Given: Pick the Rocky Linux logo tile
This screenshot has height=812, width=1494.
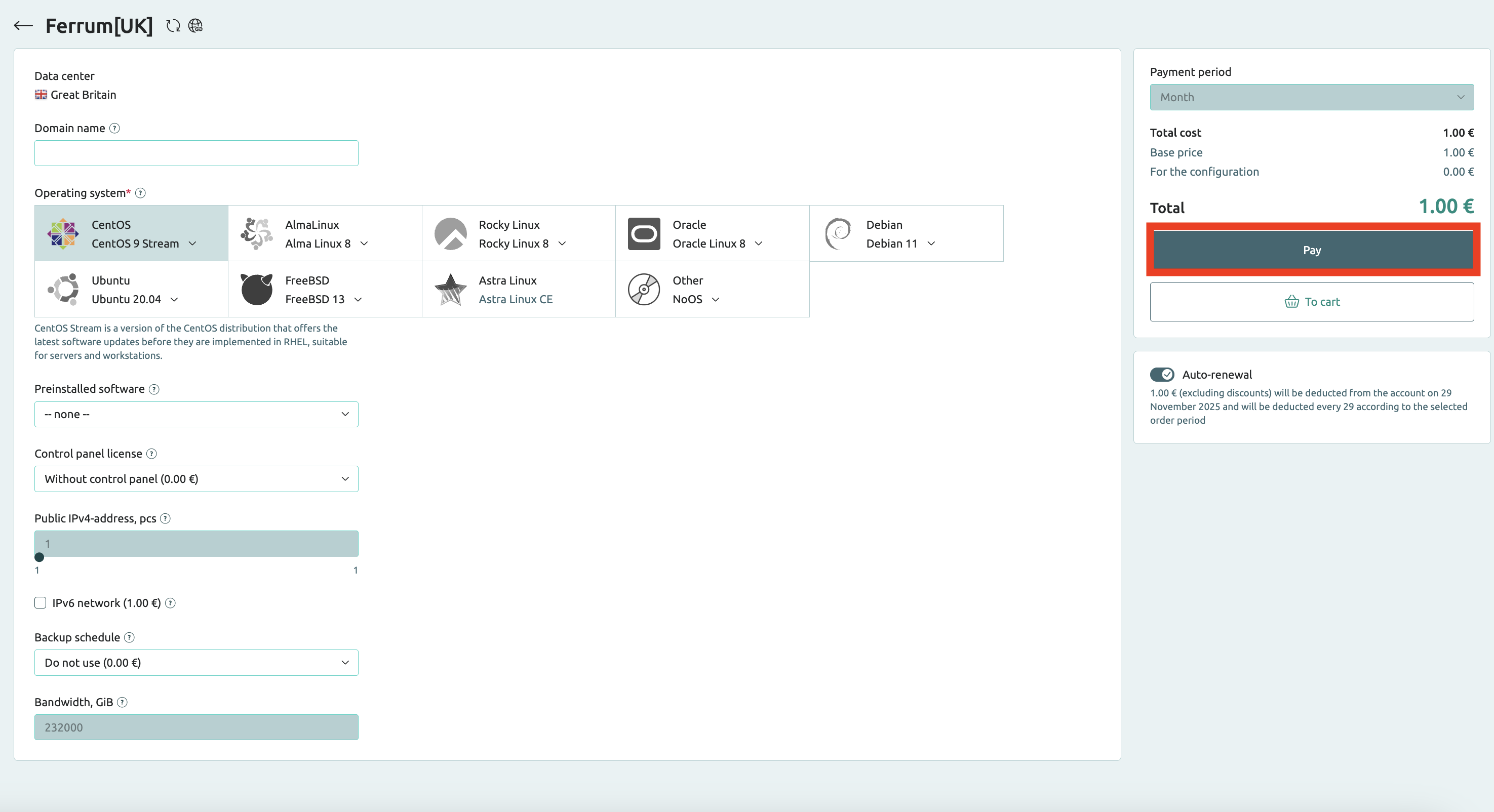Looking at the screenshot, I should click(x=450, y=233).
